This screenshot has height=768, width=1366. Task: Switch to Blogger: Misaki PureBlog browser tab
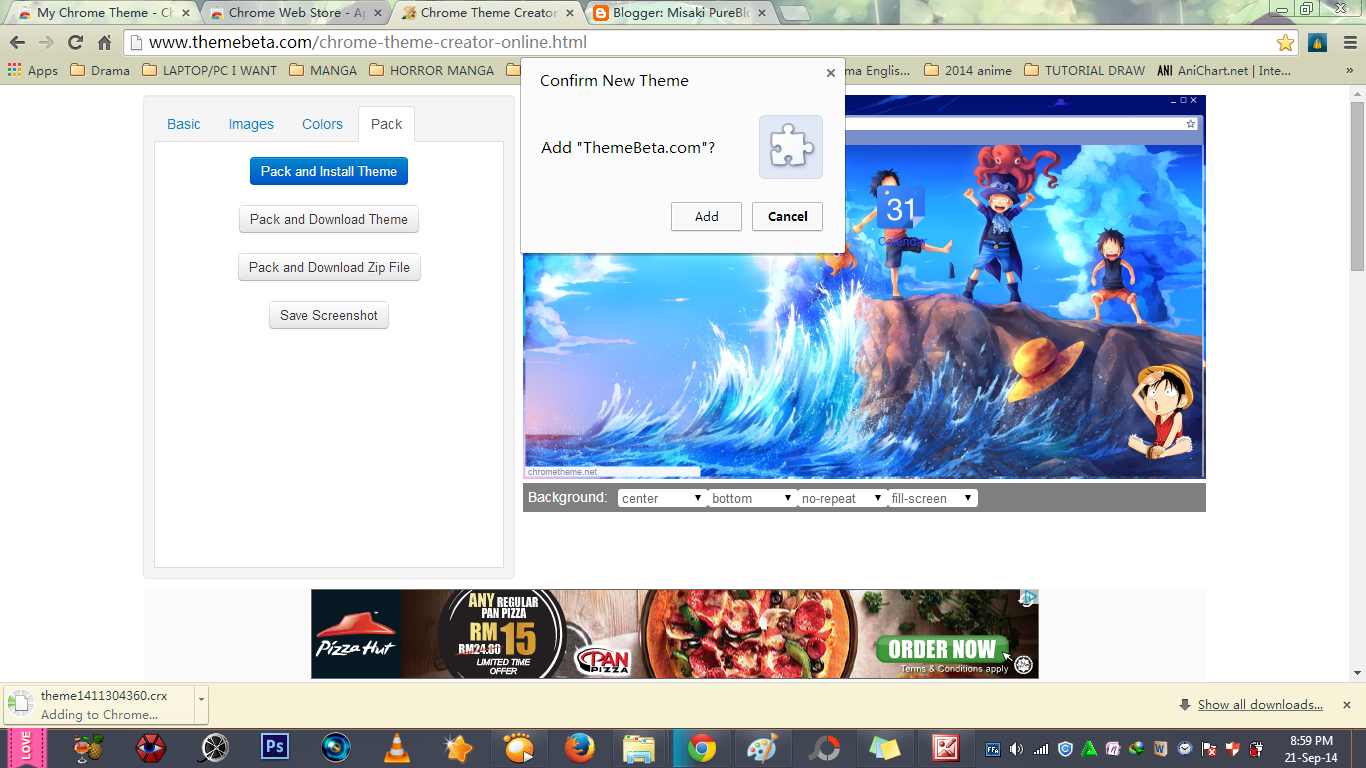coord(679,13)
